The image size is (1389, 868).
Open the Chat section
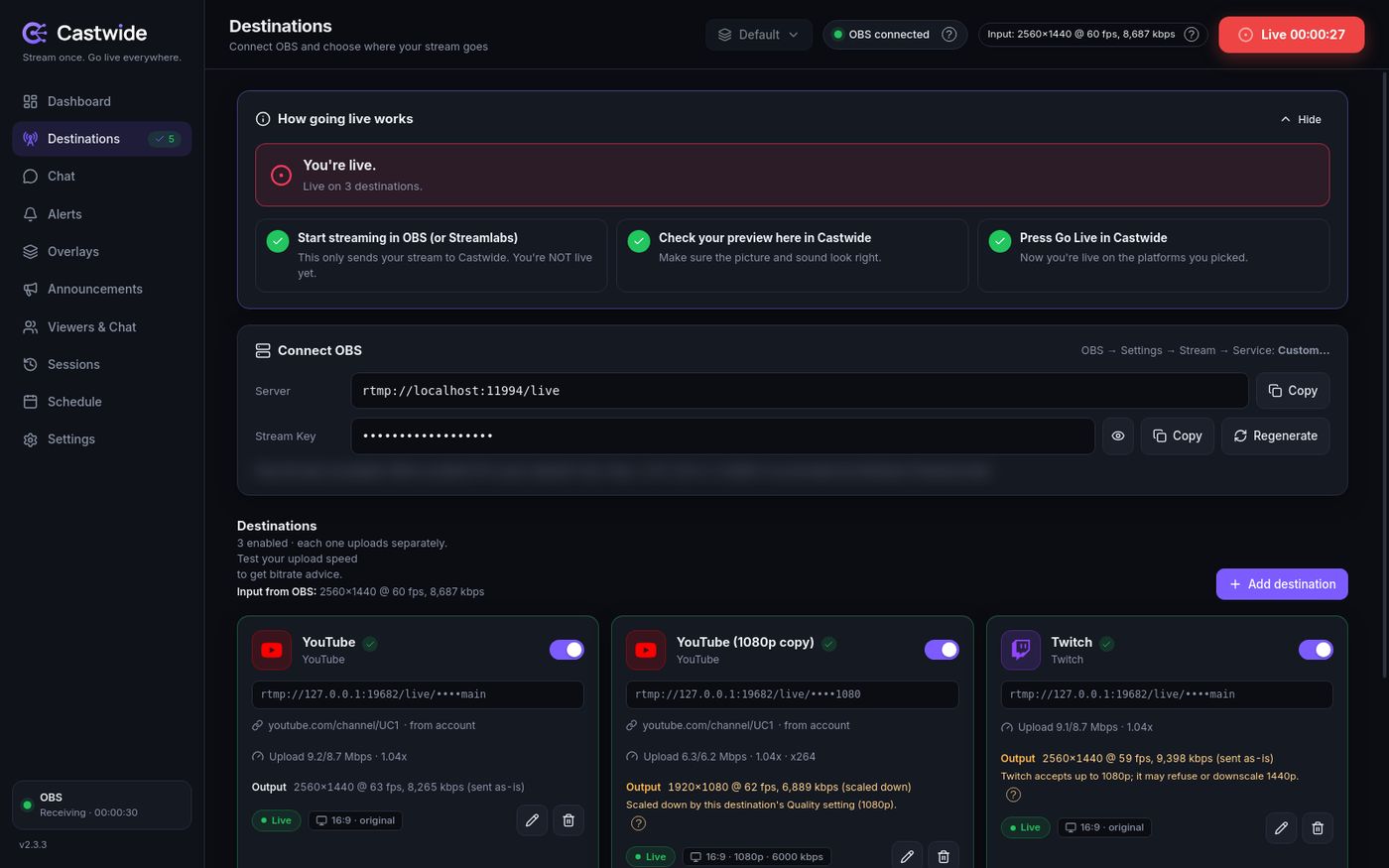point(101,176)
